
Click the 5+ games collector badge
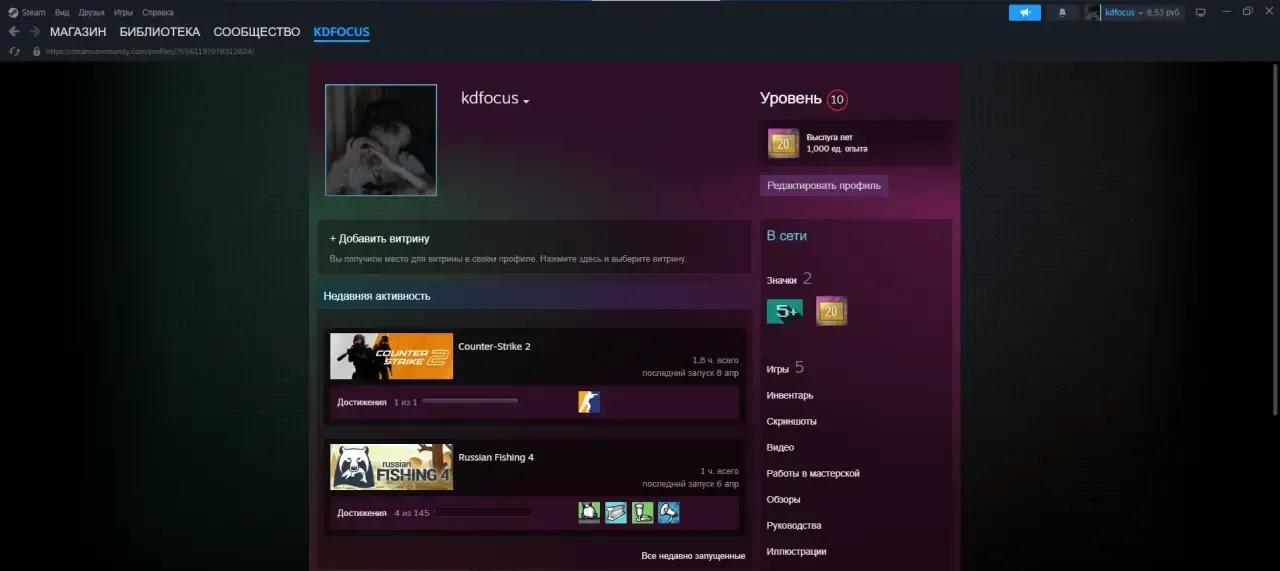pos(784,312)
